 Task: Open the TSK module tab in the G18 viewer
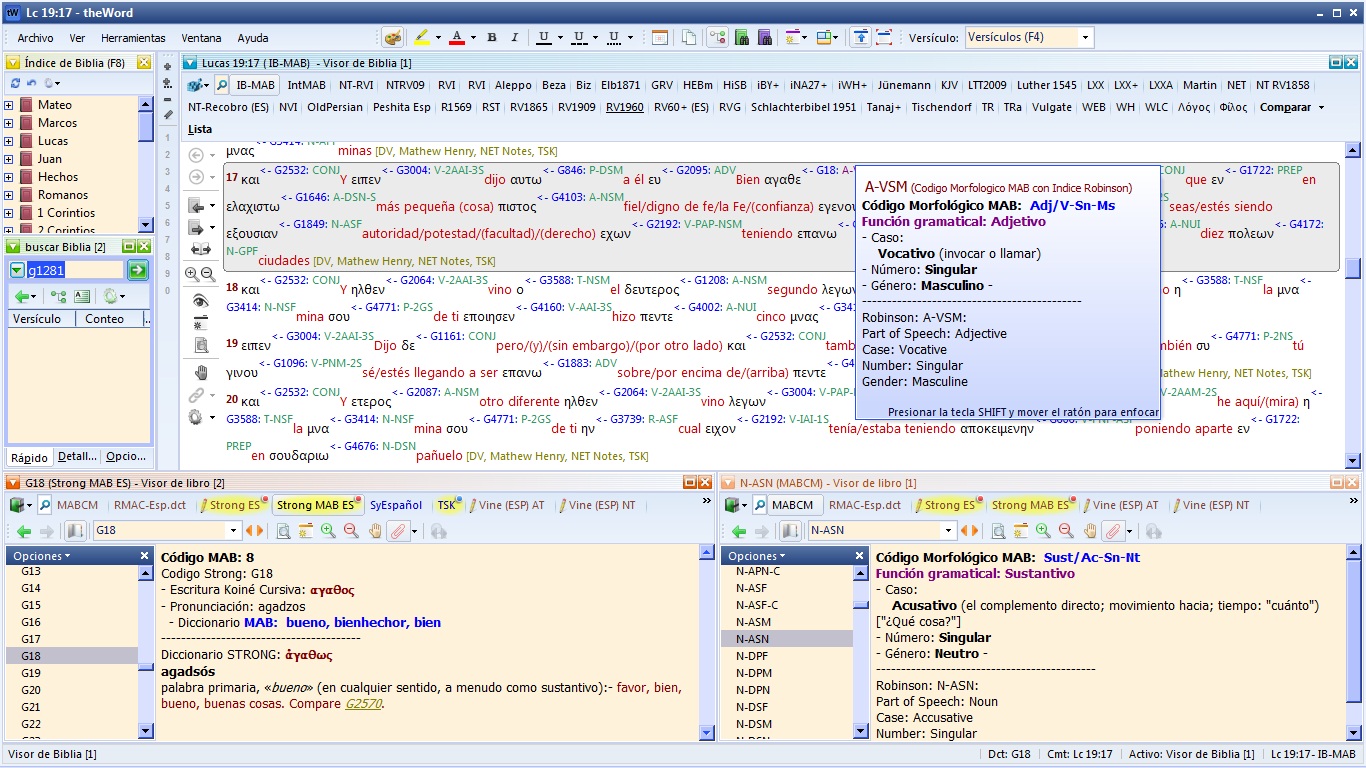pos(446,505)
